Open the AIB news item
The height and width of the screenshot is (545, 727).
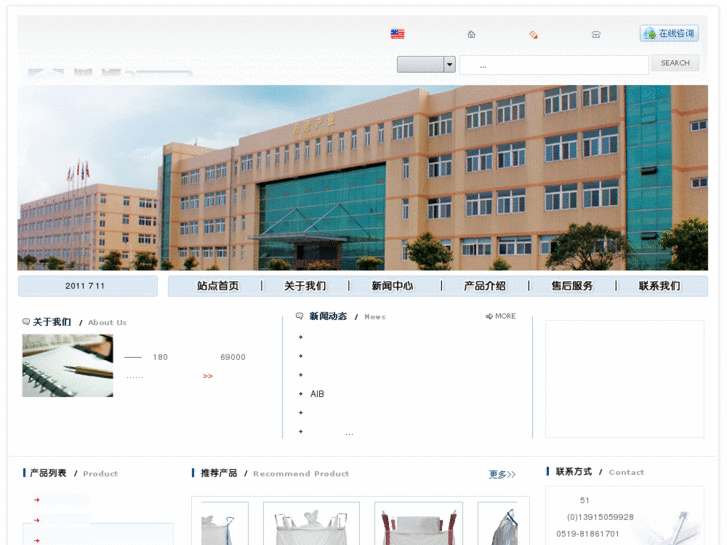pyautogui.click(x=317, y=394)
